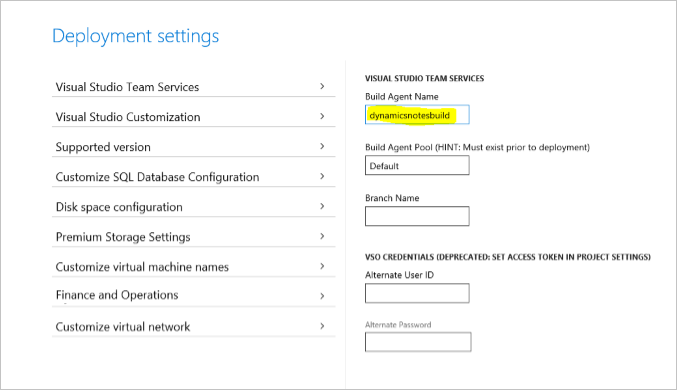Focus the Build Agent Pool field
Screen dimensions: 677x390
pyautogui.click(x=417, y=165)
